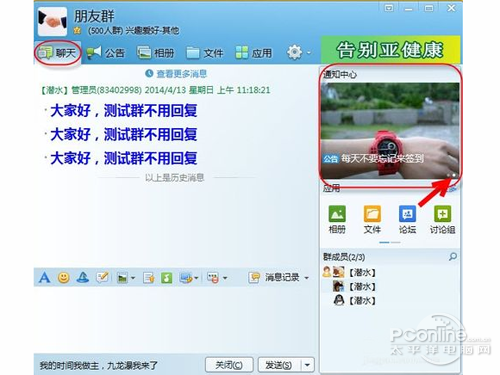Image resolution: width=500 pixels, height=375 pixels.
Task: Click the send file document icon
Action: (148, 277)
